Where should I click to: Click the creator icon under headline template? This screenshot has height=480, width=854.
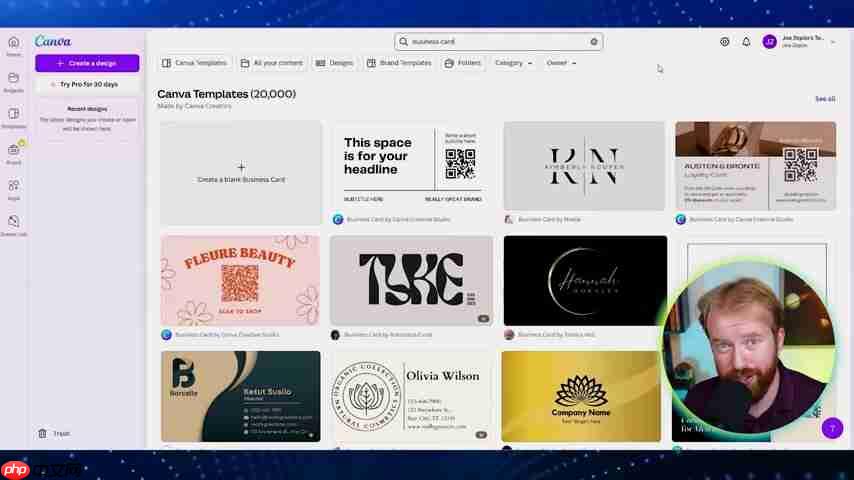[x=338, y=220]
